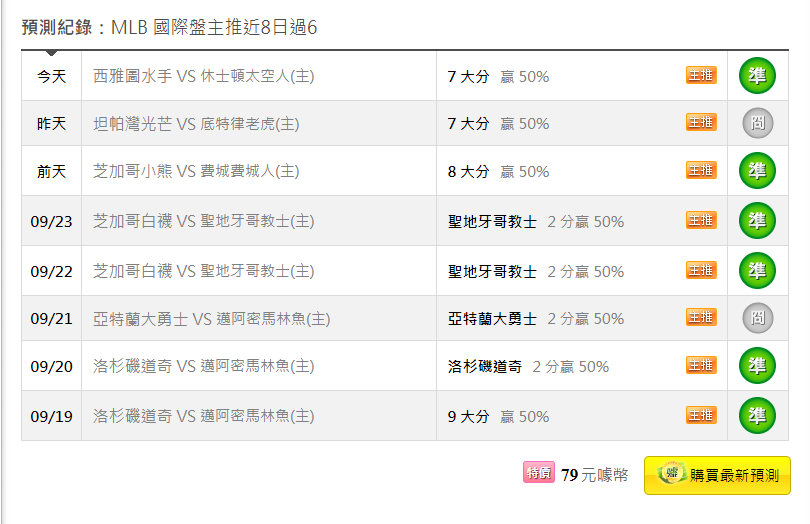Click 主推 badge in 09/22 row
Image resolution: width=810 pixels, height=524 pixels.
(701, 270)
